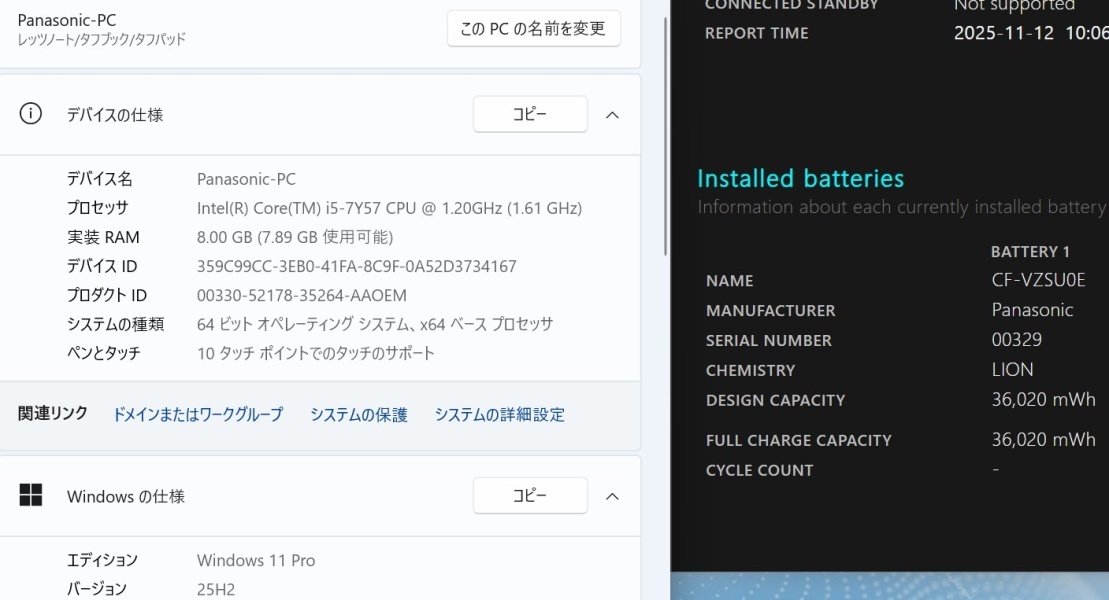Click the プロセッサ label
This screenshot has height=600, width=1109.
pos(98,208)
